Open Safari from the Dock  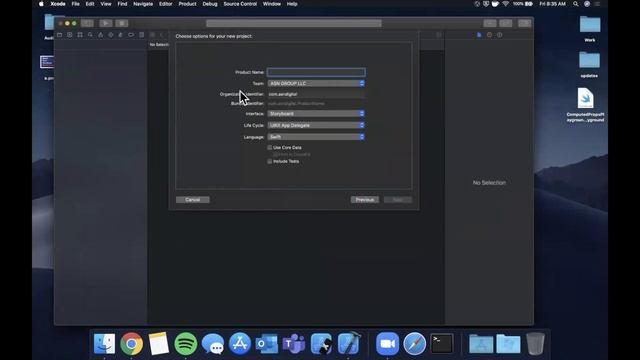[x=415, y=344]
